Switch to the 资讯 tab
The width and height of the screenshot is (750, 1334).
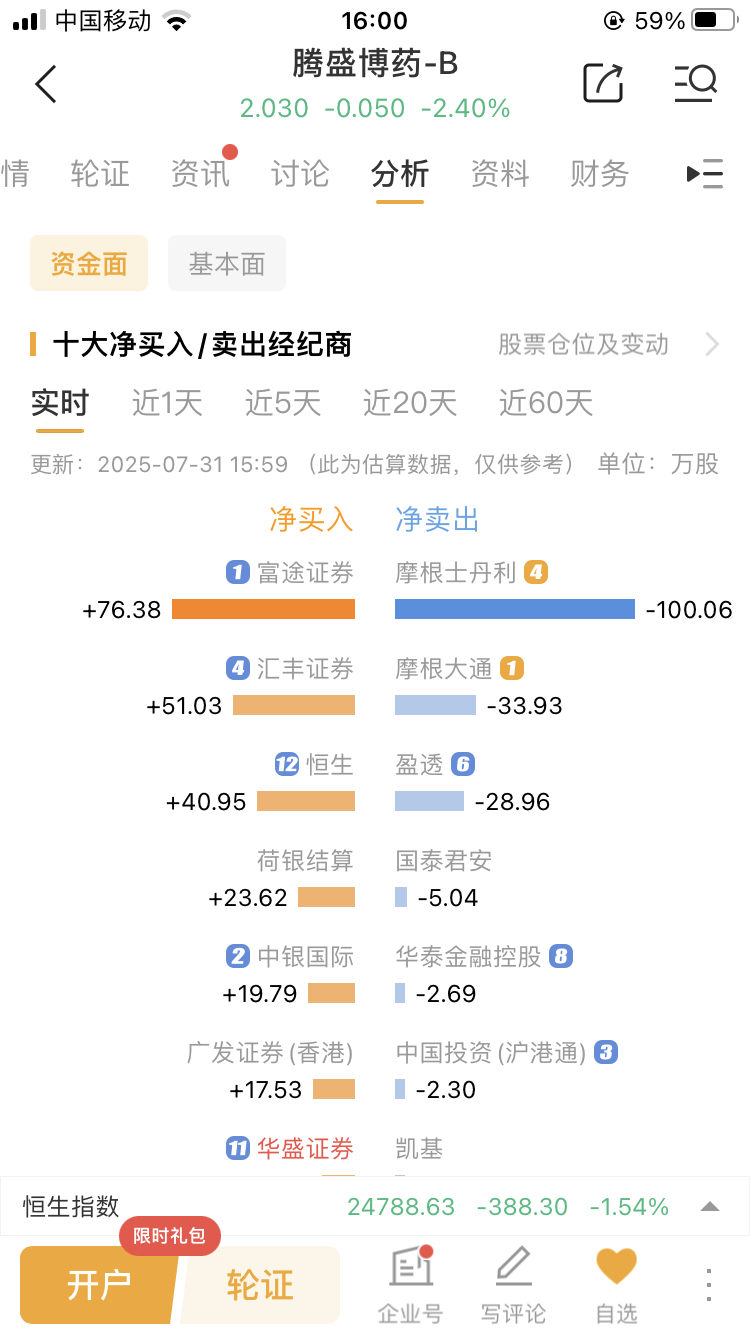200,174
